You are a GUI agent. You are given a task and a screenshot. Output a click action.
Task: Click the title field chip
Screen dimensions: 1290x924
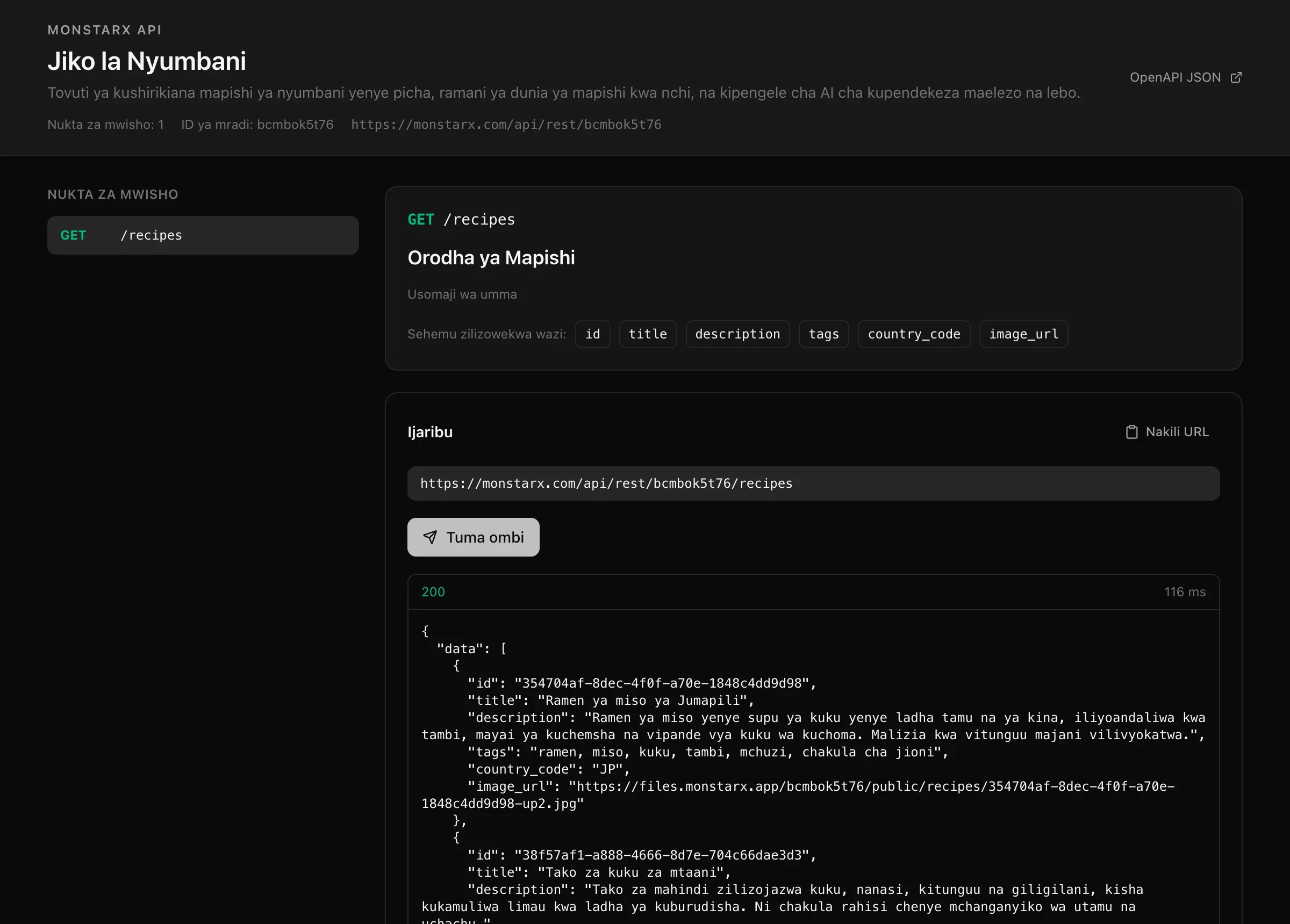click(648, 334)
